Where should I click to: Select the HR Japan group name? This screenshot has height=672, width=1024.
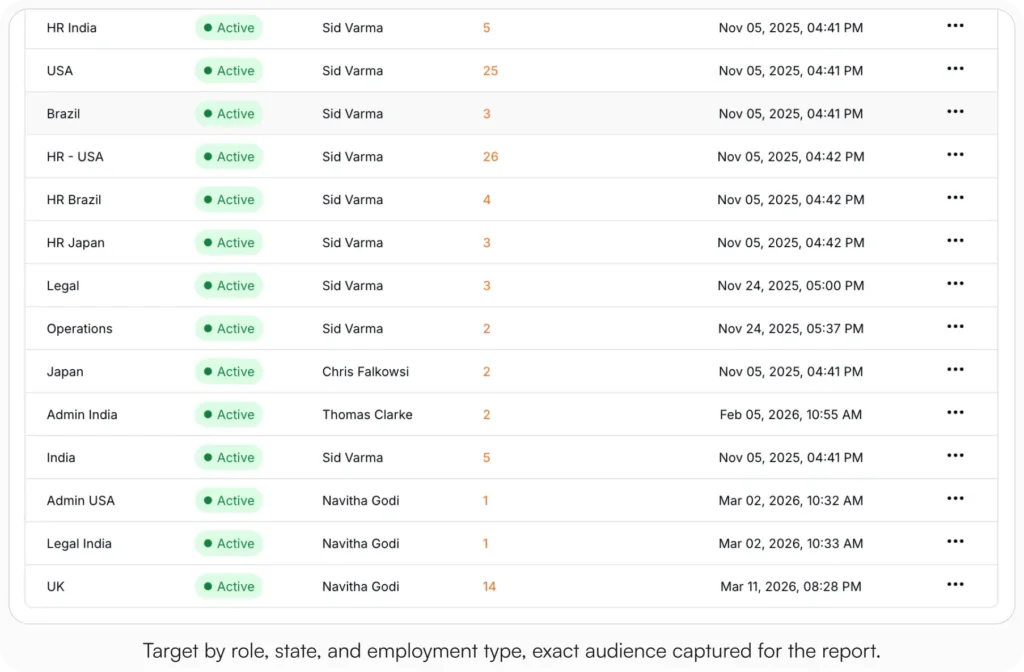click(76, 243)
